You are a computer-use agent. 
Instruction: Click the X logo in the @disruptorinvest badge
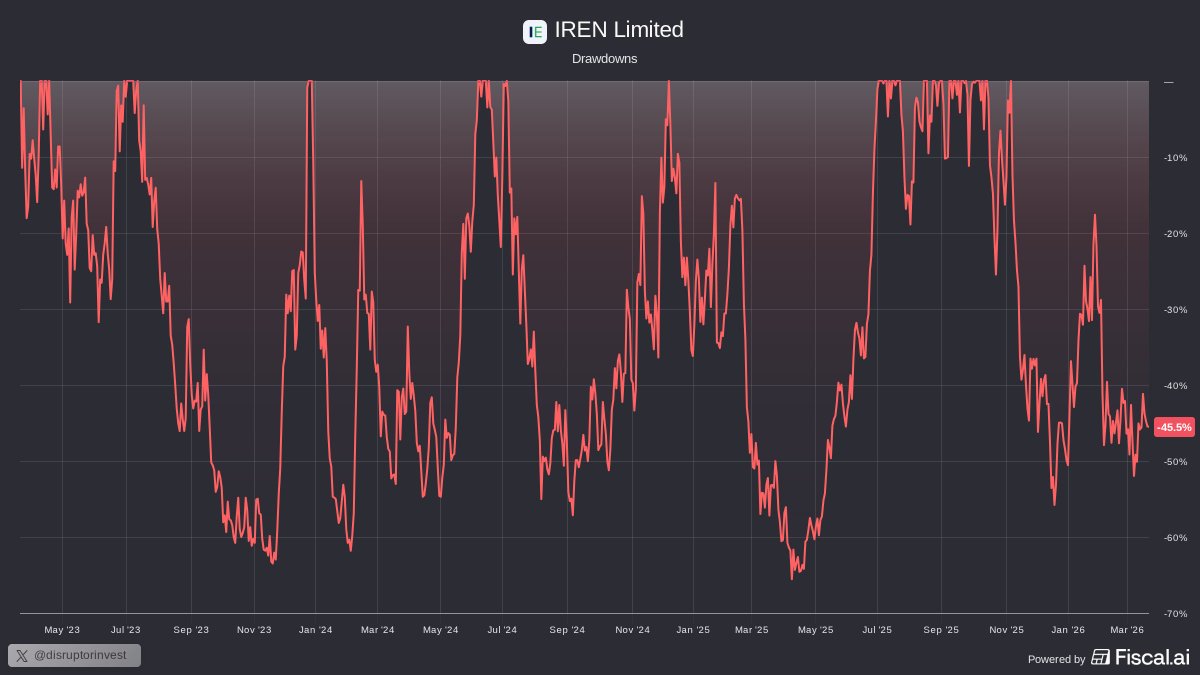pos(22,656)
